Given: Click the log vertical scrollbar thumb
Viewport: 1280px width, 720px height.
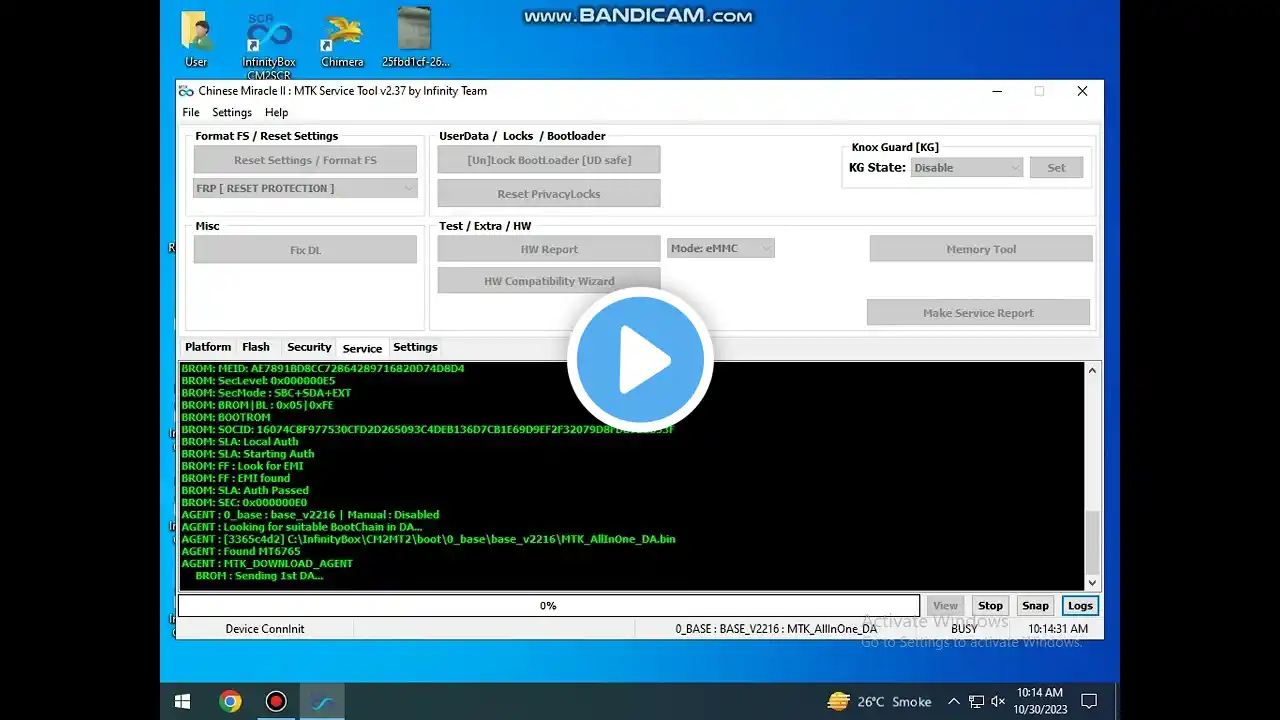Looking at the screenshot, I should (x=1092, y=541).
